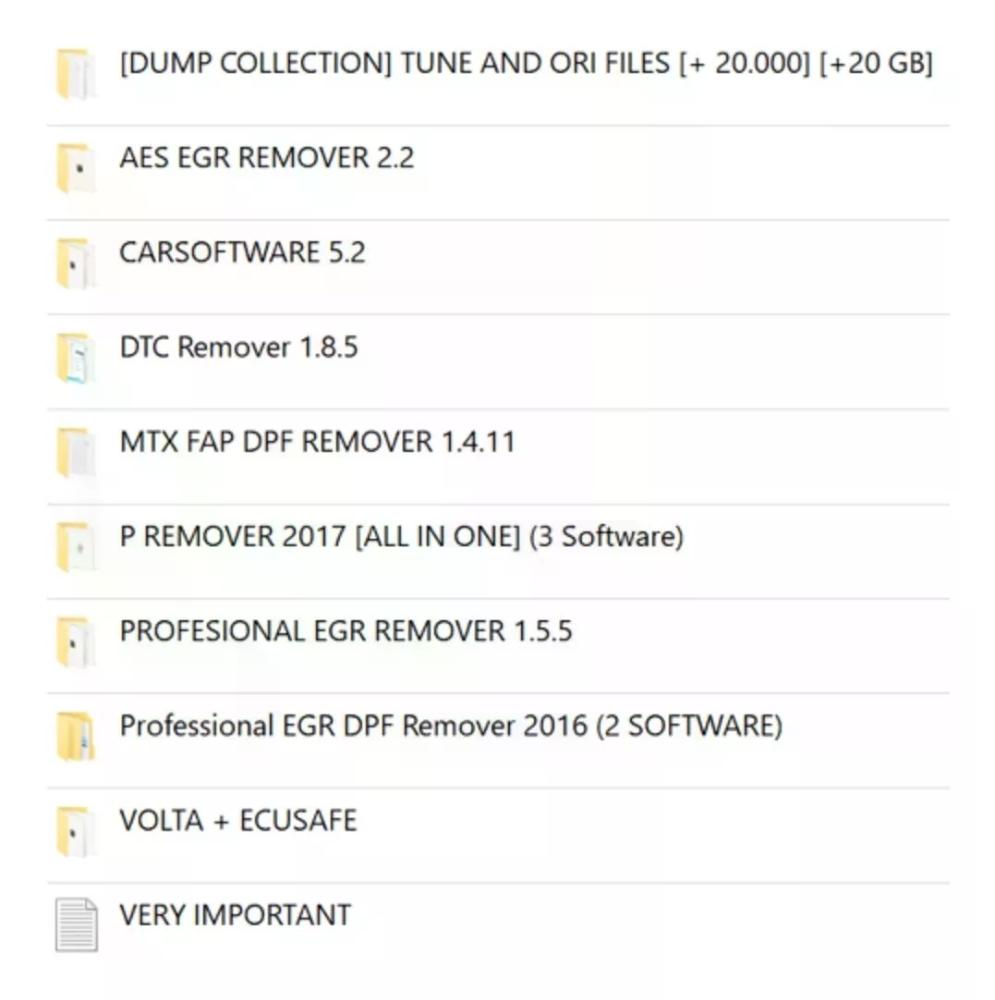Click the PROFESIONAL EGR REMOVER 1.5.5 folder icon
Screen dimensions: 995x1000
tap(76, 641)
